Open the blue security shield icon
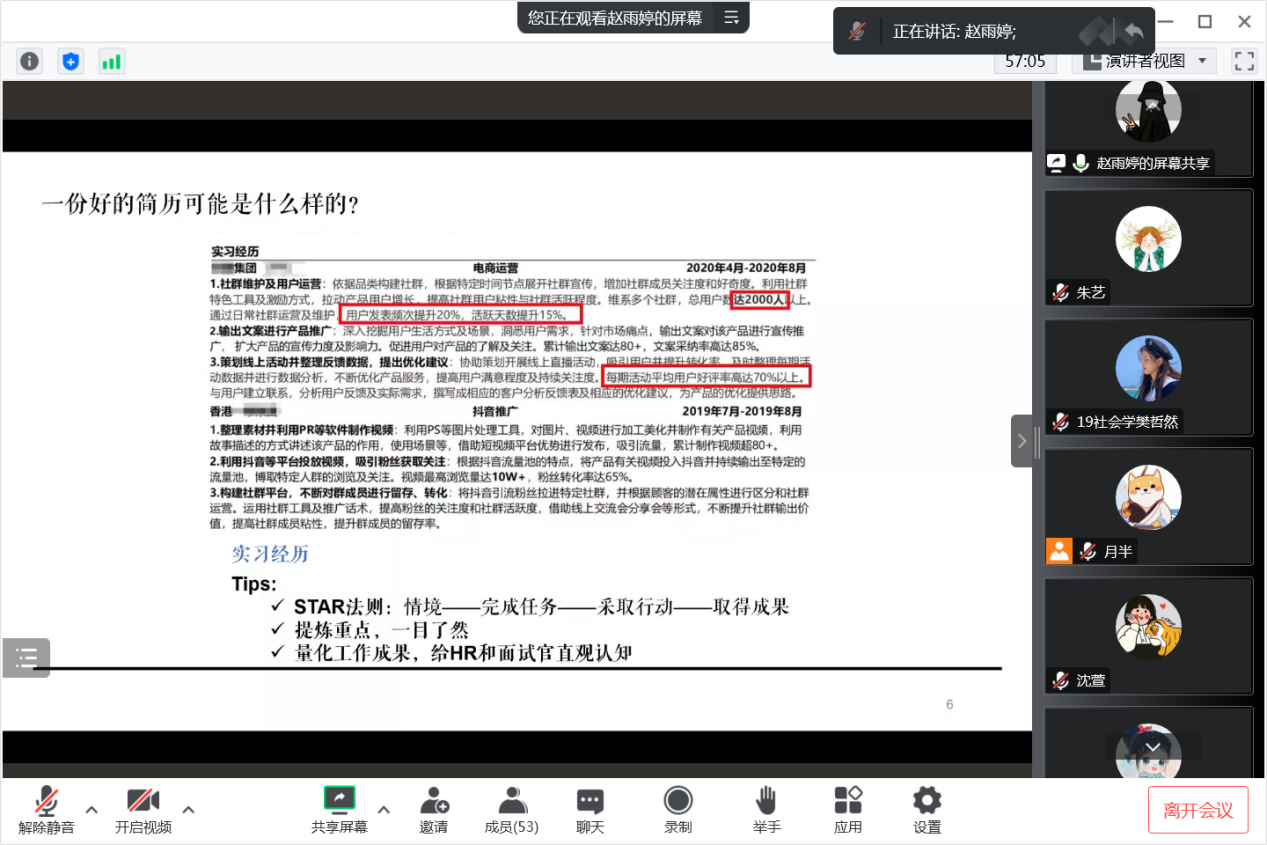This screenshot has width=1267, height=845. click(x=70, y=61)
